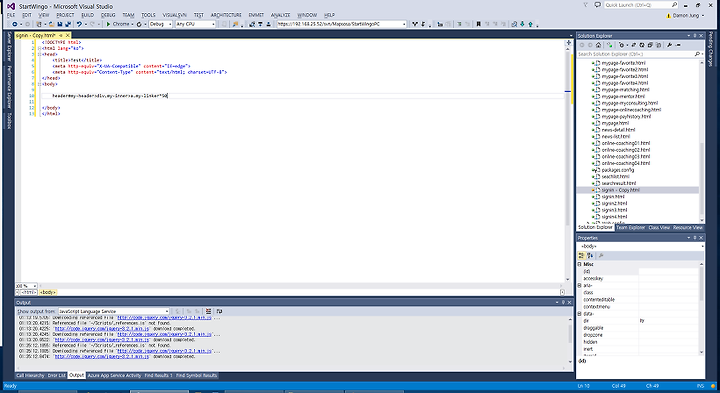Click the Alphabetical sort icon in Properties

coord(590,256)
